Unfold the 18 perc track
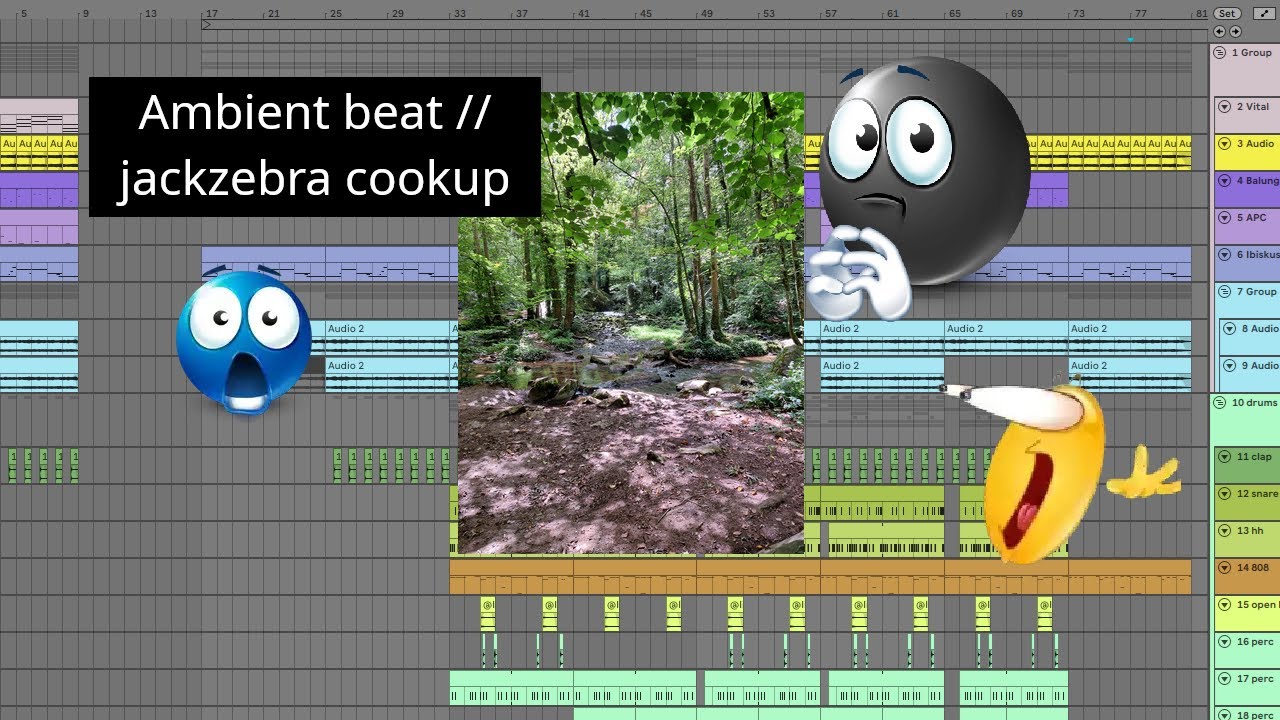Screen dimensions: 1280x720 coord(1224,714)
